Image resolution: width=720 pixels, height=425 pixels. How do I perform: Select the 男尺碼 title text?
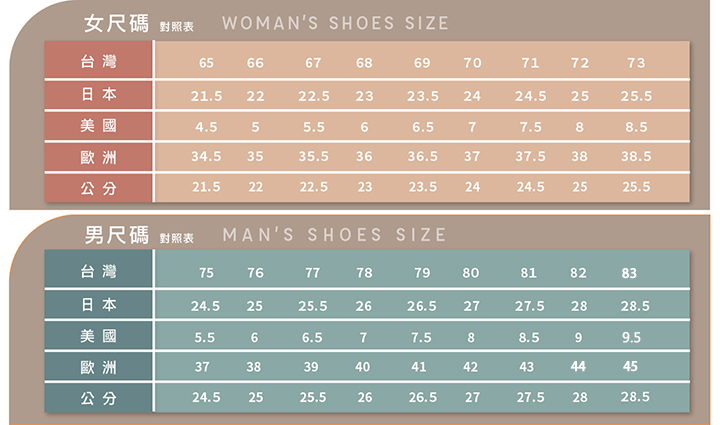(x=116, y=235)
